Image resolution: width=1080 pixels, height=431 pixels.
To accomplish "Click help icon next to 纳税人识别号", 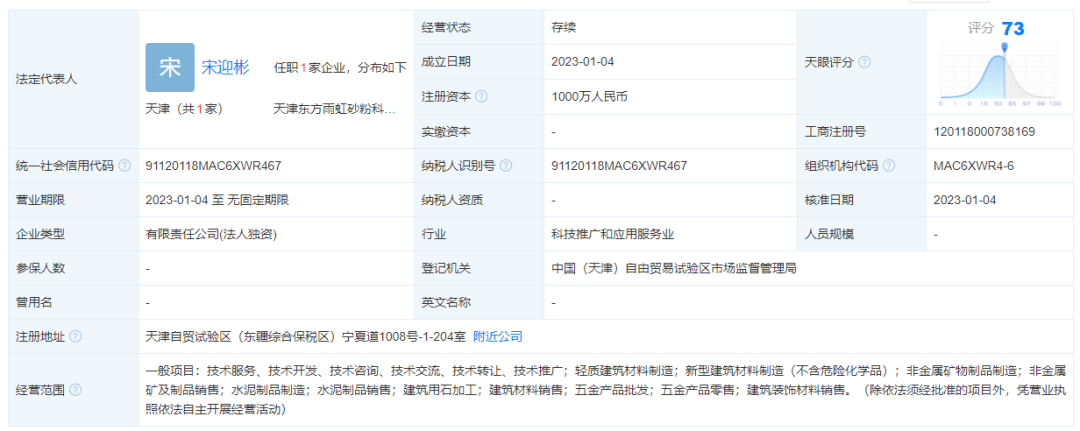I will (506, 165).
